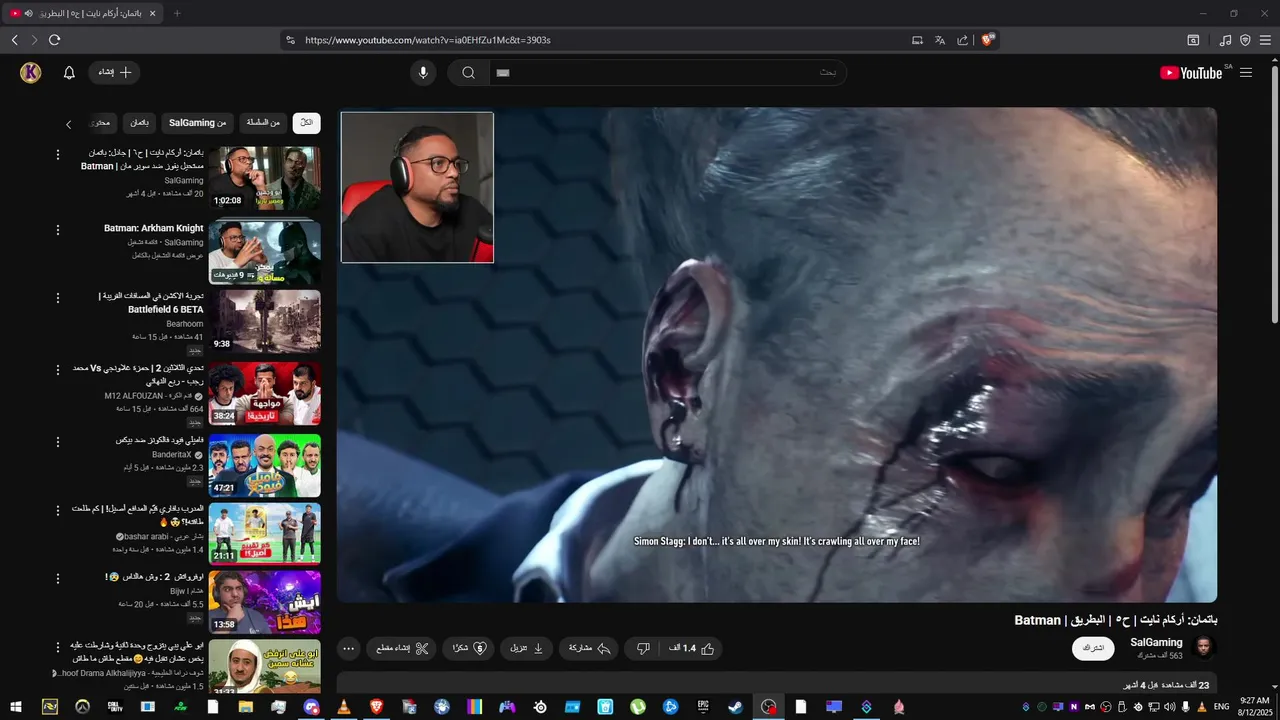Viewport: 1280px width, 720px height.
Task: Click the Clip scissors button
Action: [x=401, y=649]
